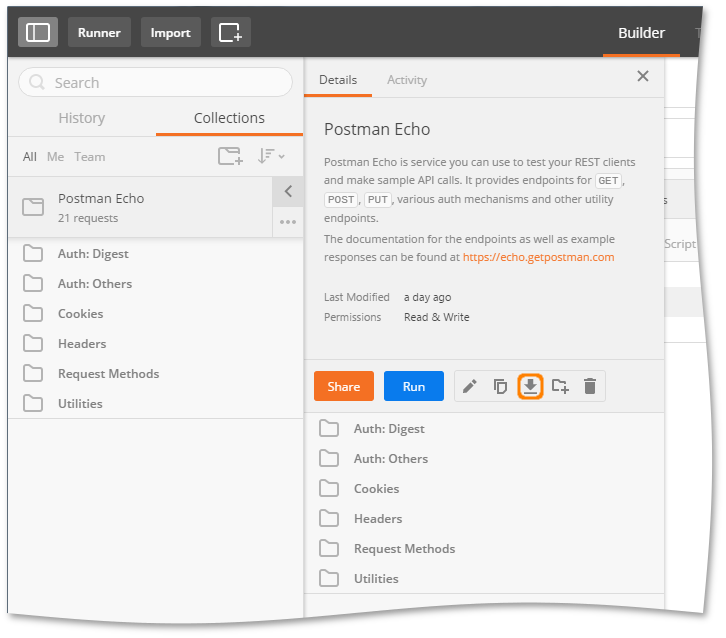This screenshot has height=638, width=726.
Task: Click the '21 requests' text
Action: point(88,218)
